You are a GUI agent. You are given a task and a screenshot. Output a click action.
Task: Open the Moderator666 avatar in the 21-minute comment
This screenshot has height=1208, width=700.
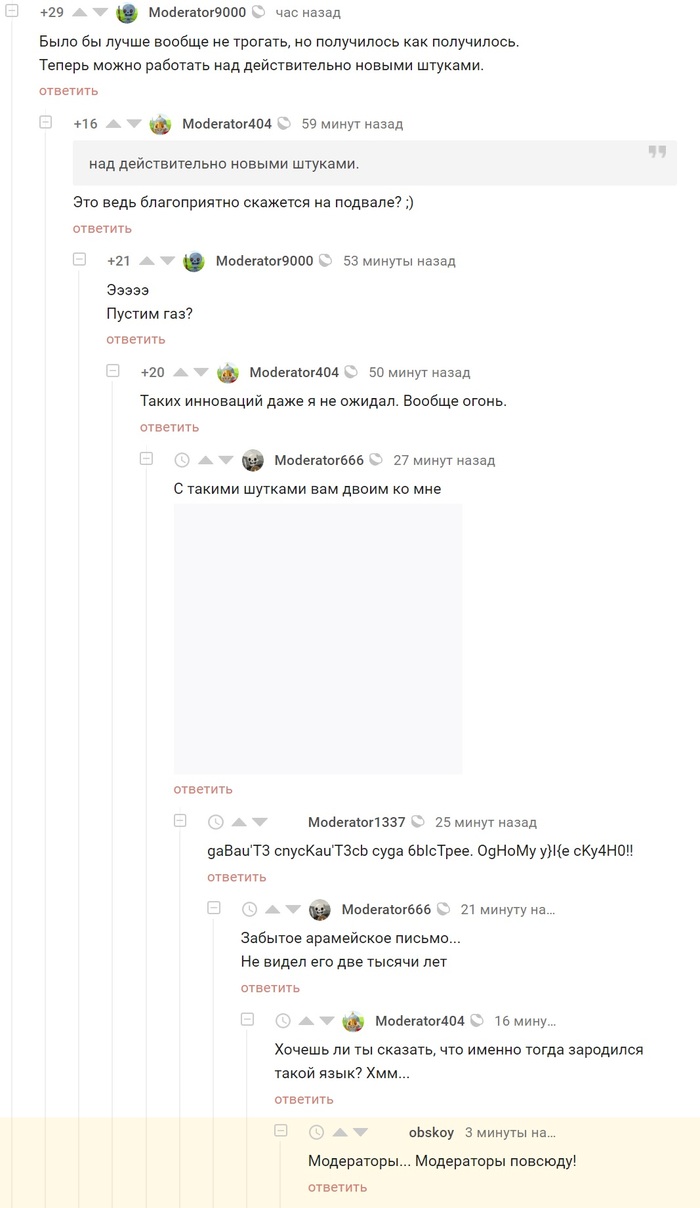click(320, 909)
